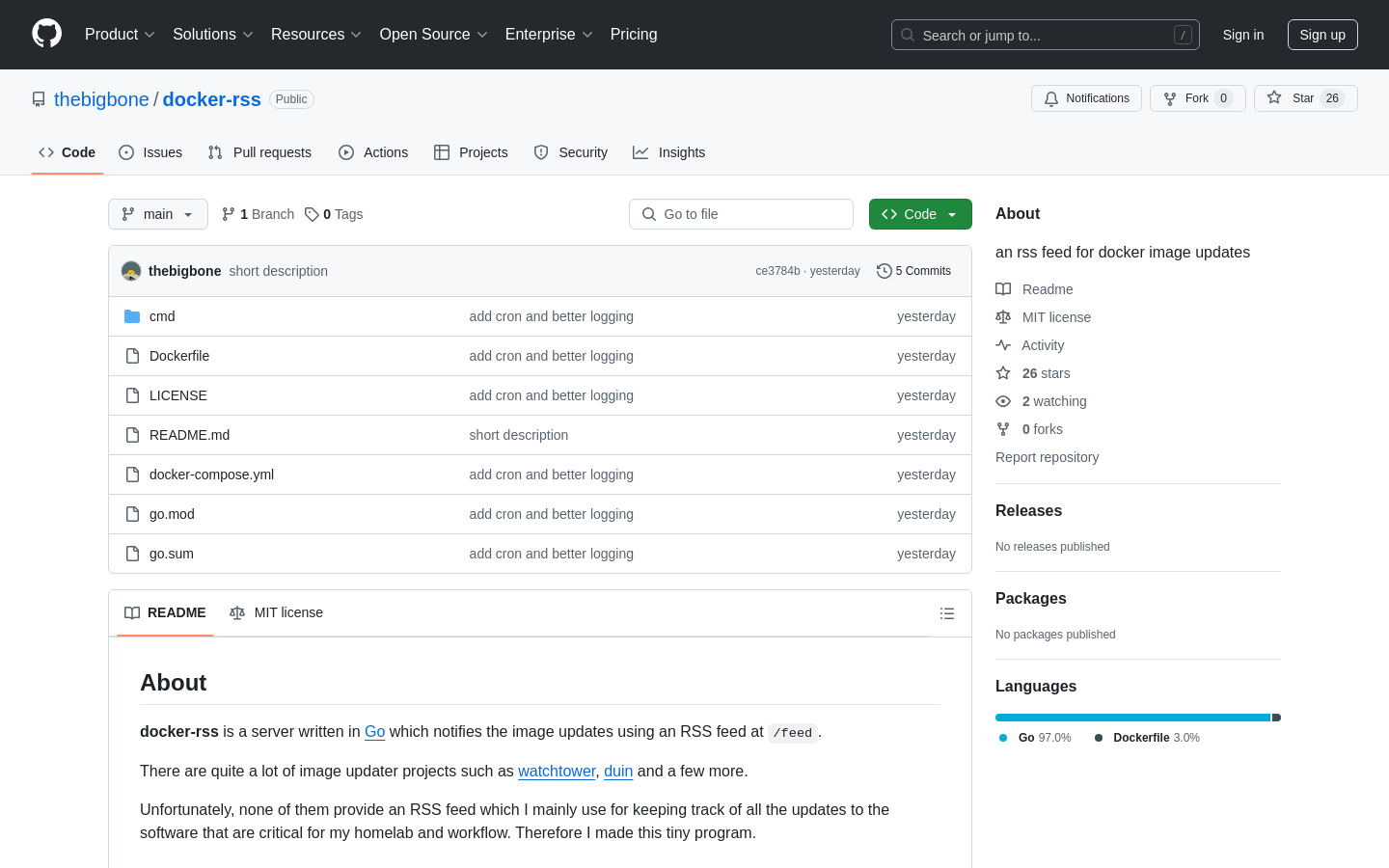Open thebigbone owner link
The width and height of the screenshot is (1389, 868).
pyautogui.click(x=101, y=99)
